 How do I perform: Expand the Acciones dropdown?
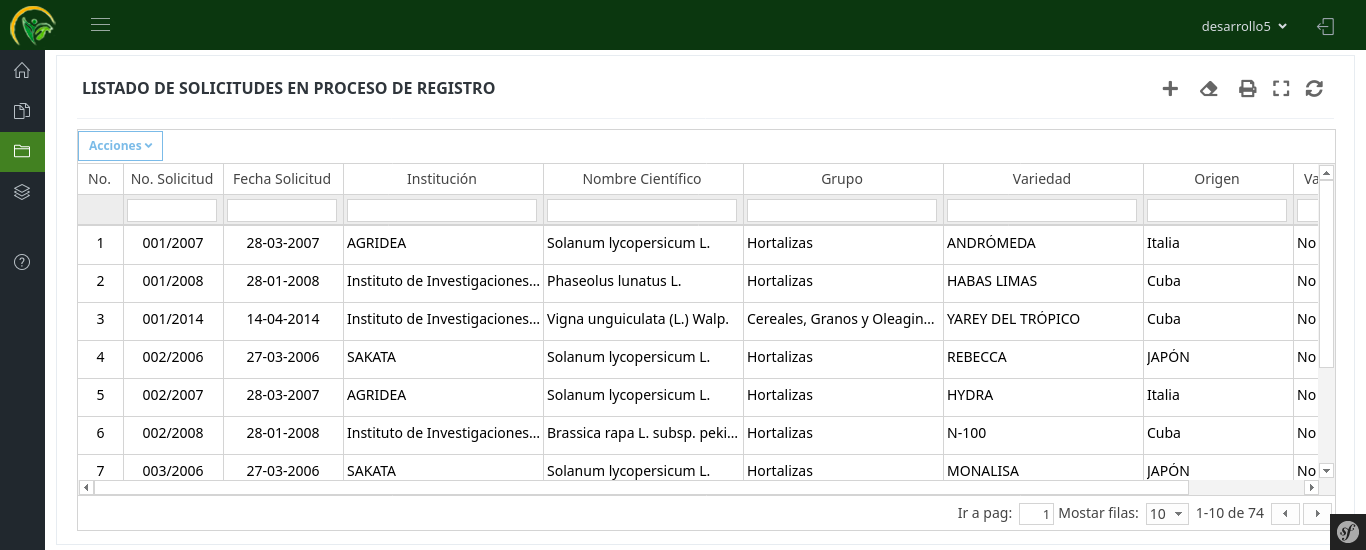click(120, 146)
